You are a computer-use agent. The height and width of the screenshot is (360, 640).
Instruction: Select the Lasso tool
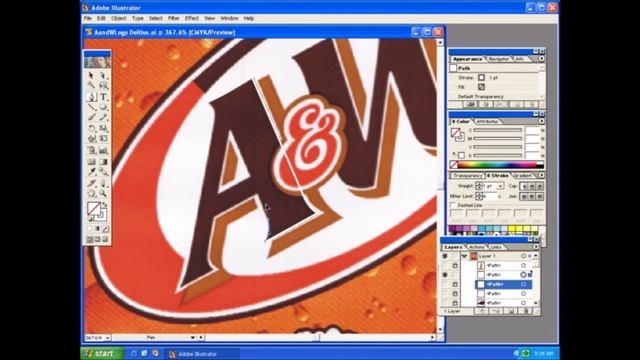click(x=103, y=86)
